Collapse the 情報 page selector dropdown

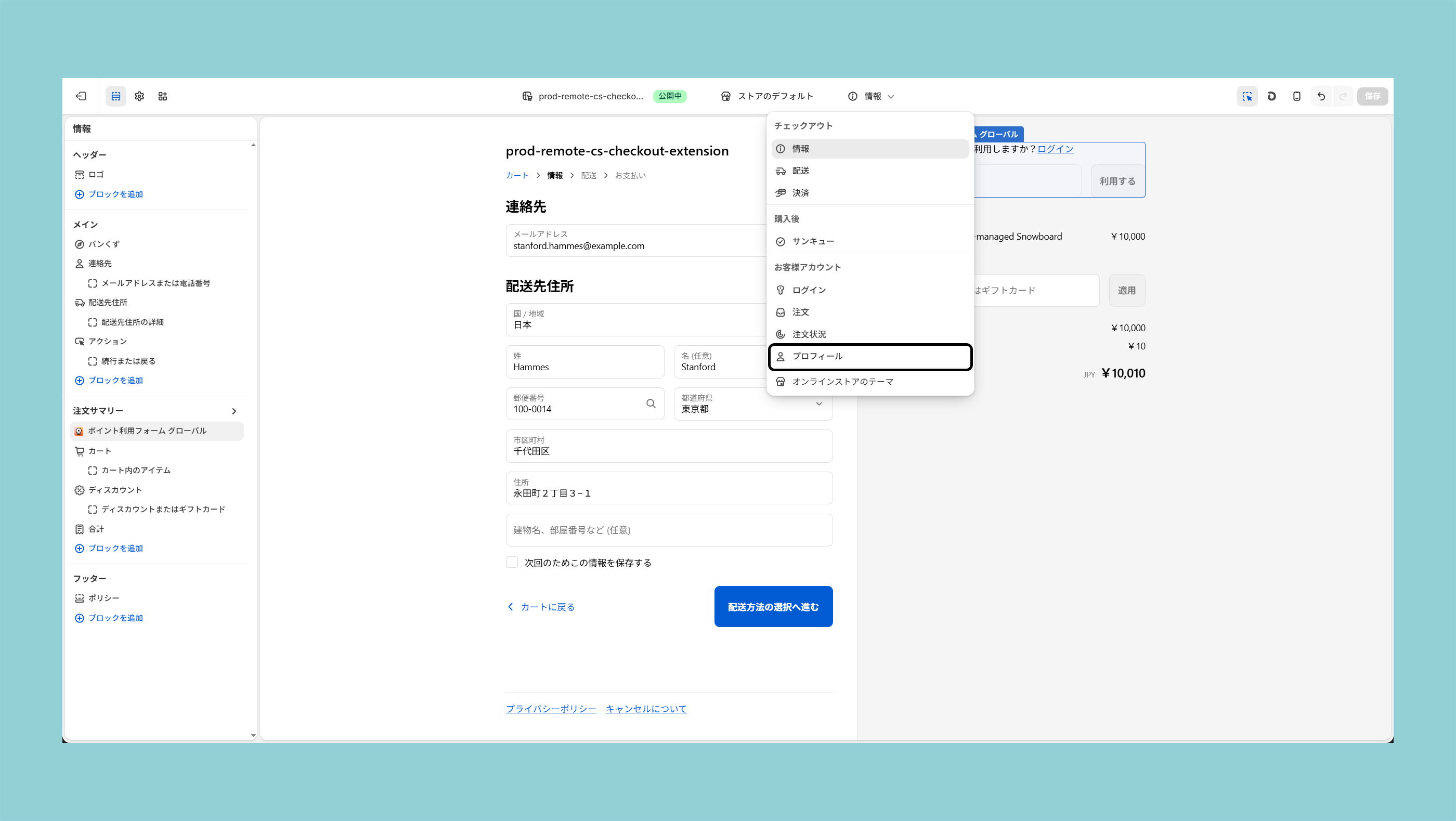tap(871, 96)
